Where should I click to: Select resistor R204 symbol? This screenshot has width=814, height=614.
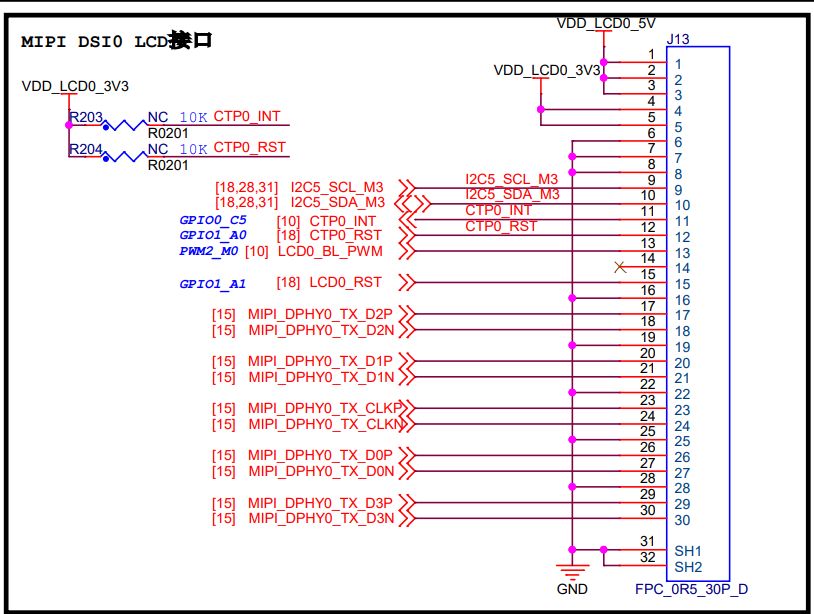(x=124, y=156)
